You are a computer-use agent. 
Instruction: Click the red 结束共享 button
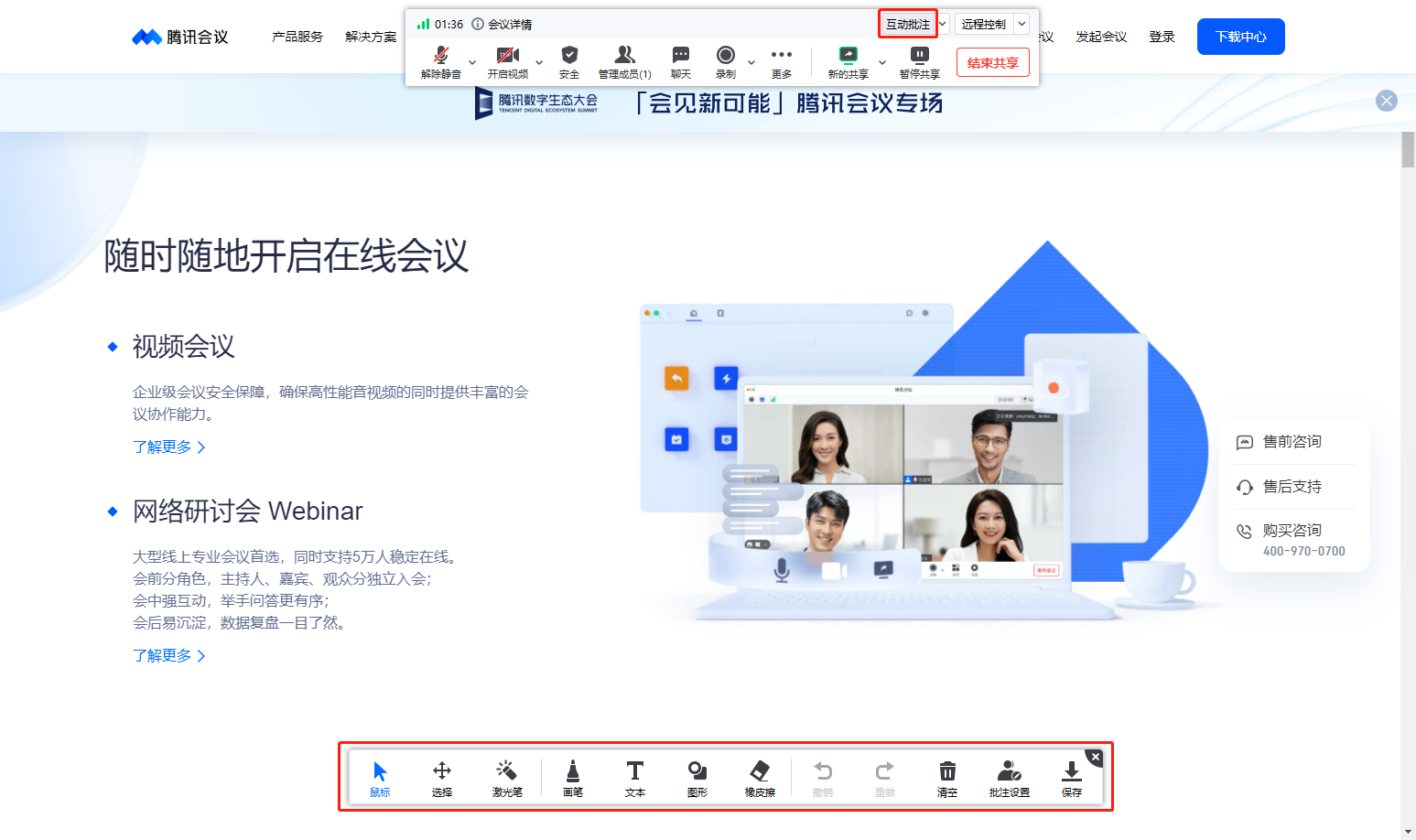(x=992, y=62)
